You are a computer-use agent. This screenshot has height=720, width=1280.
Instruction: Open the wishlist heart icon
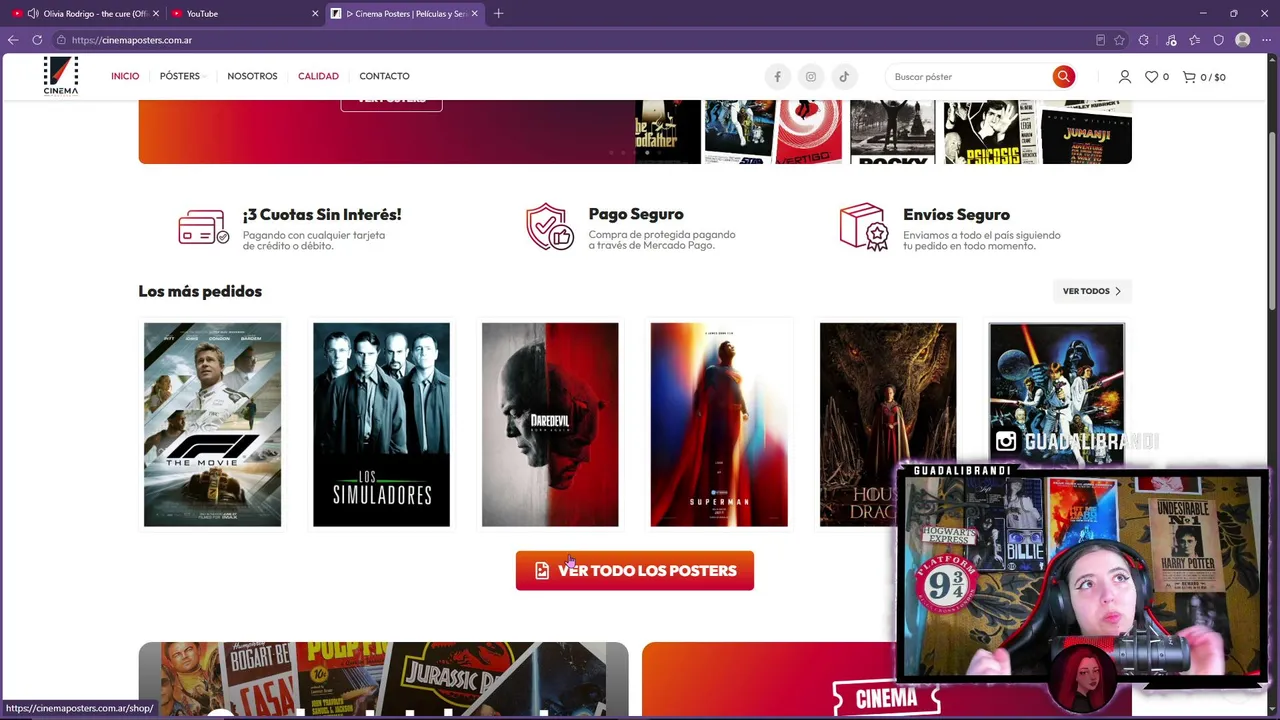[1152, 77]
